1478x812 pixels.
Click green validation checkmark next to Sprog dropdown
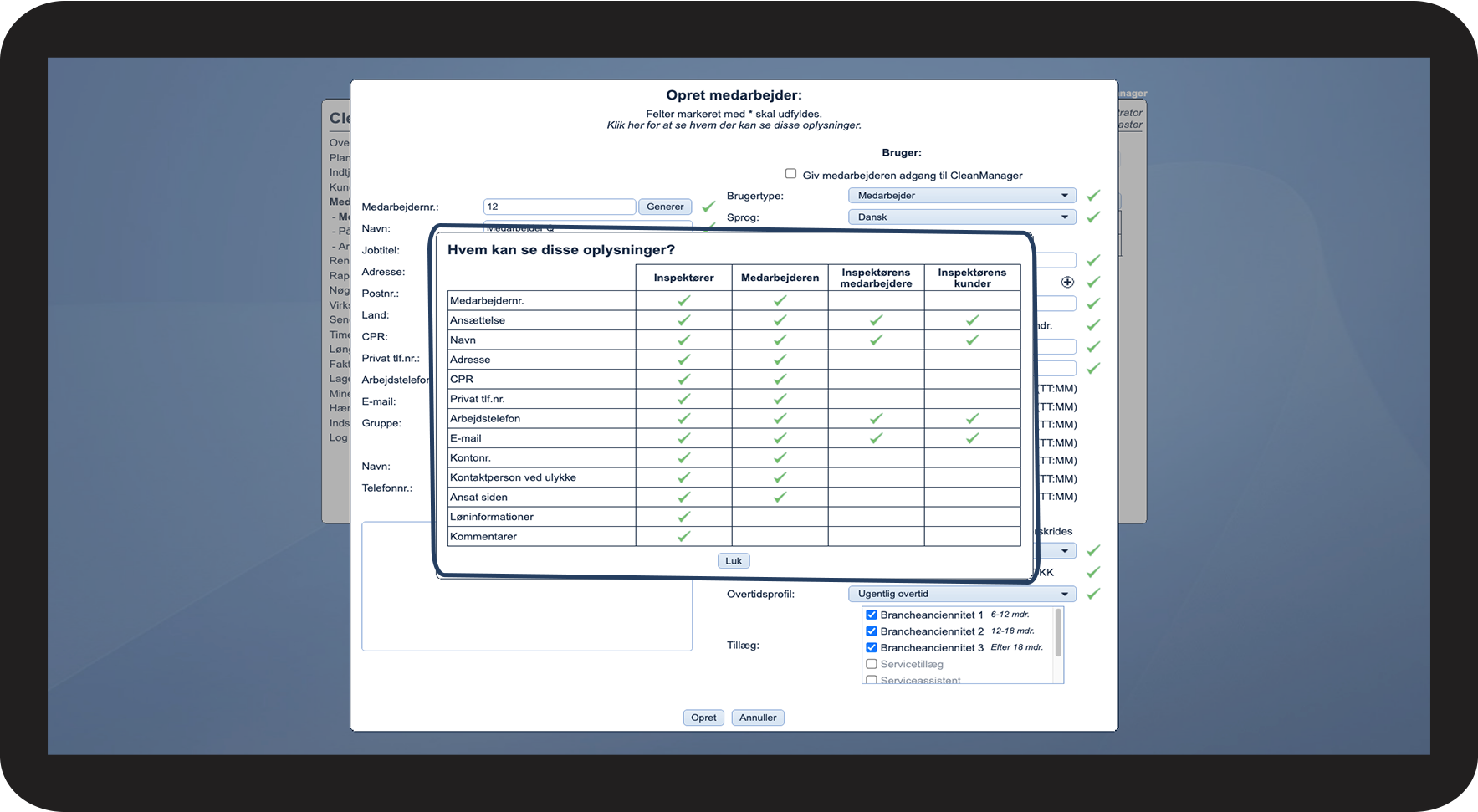click(x=1093, y=217)
